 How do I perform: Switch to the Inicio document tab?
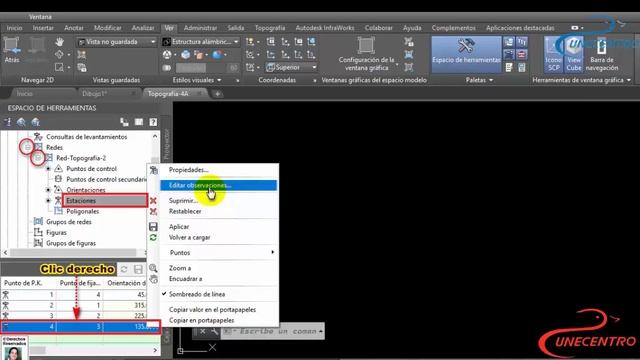click(x=24, y=93)
